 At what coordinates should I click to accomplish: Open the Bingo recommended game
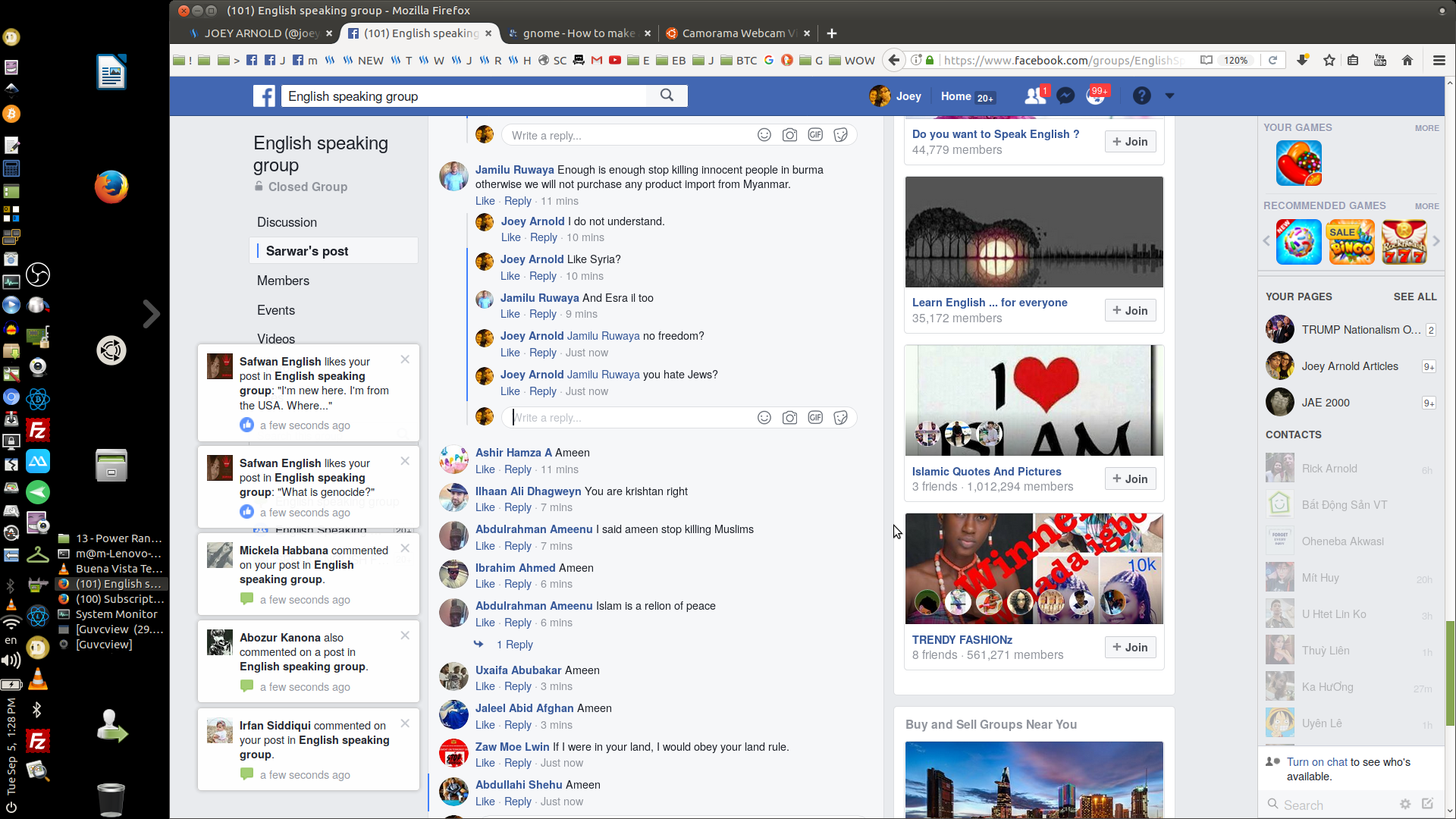1351,242
